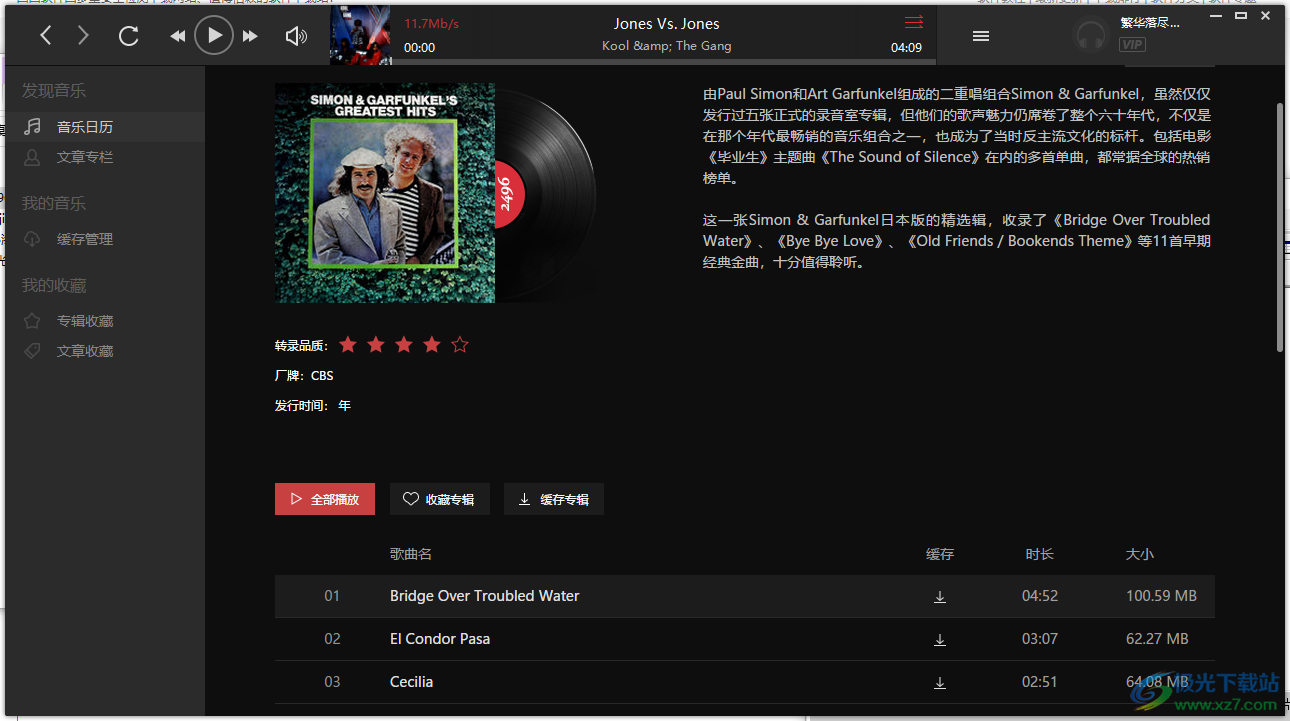
Task: Open the hamburger main menu
Action: 981,36
